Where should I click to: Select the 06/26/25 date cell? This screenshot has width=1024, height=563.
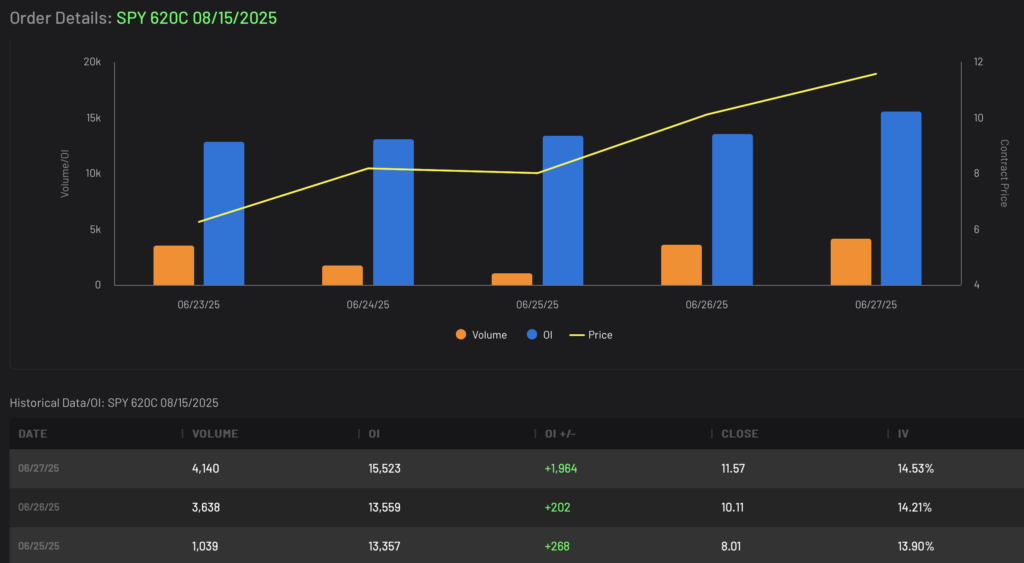point(39,507)
